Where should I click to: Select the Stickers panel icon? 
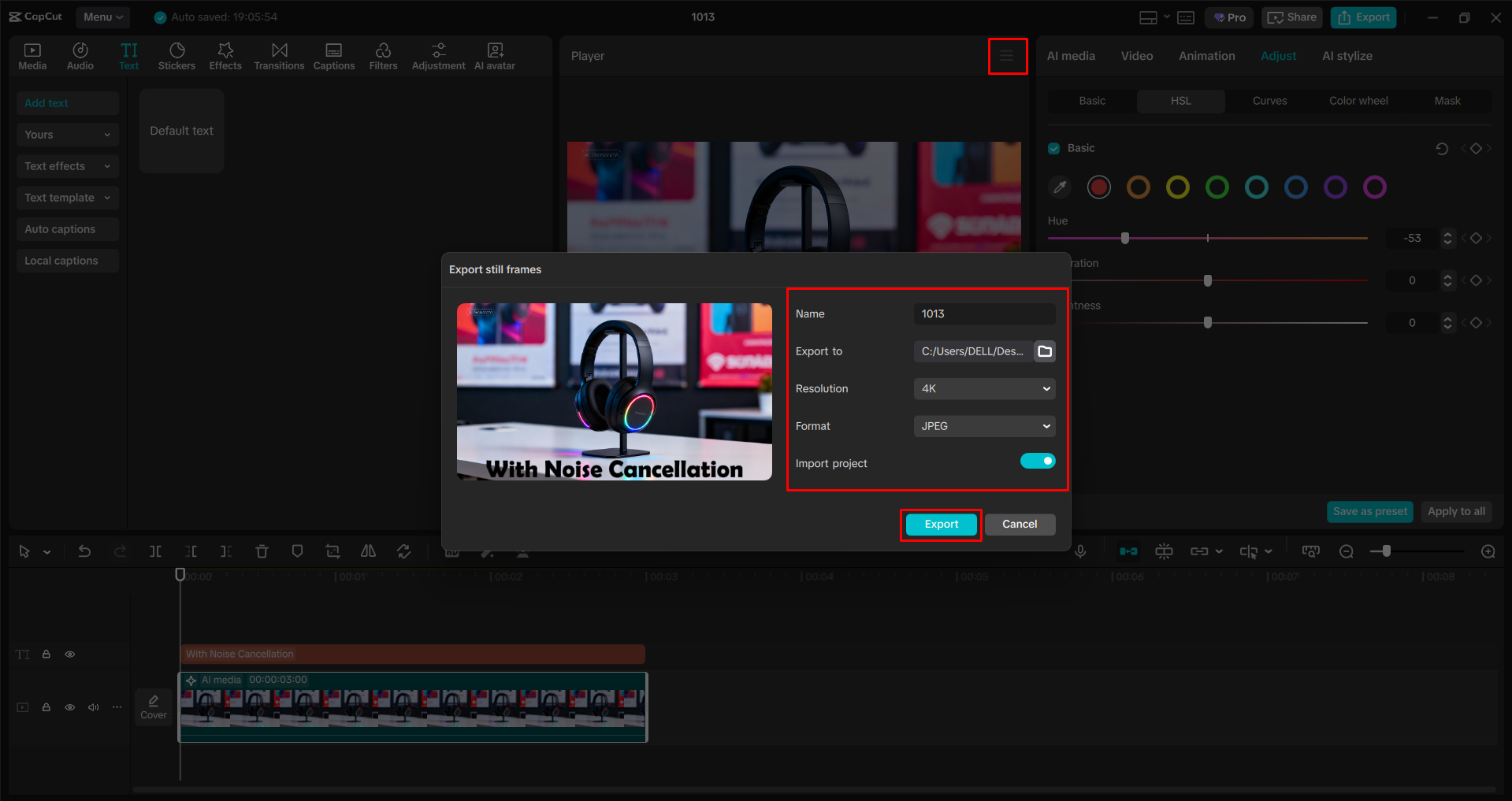point(176,55)
